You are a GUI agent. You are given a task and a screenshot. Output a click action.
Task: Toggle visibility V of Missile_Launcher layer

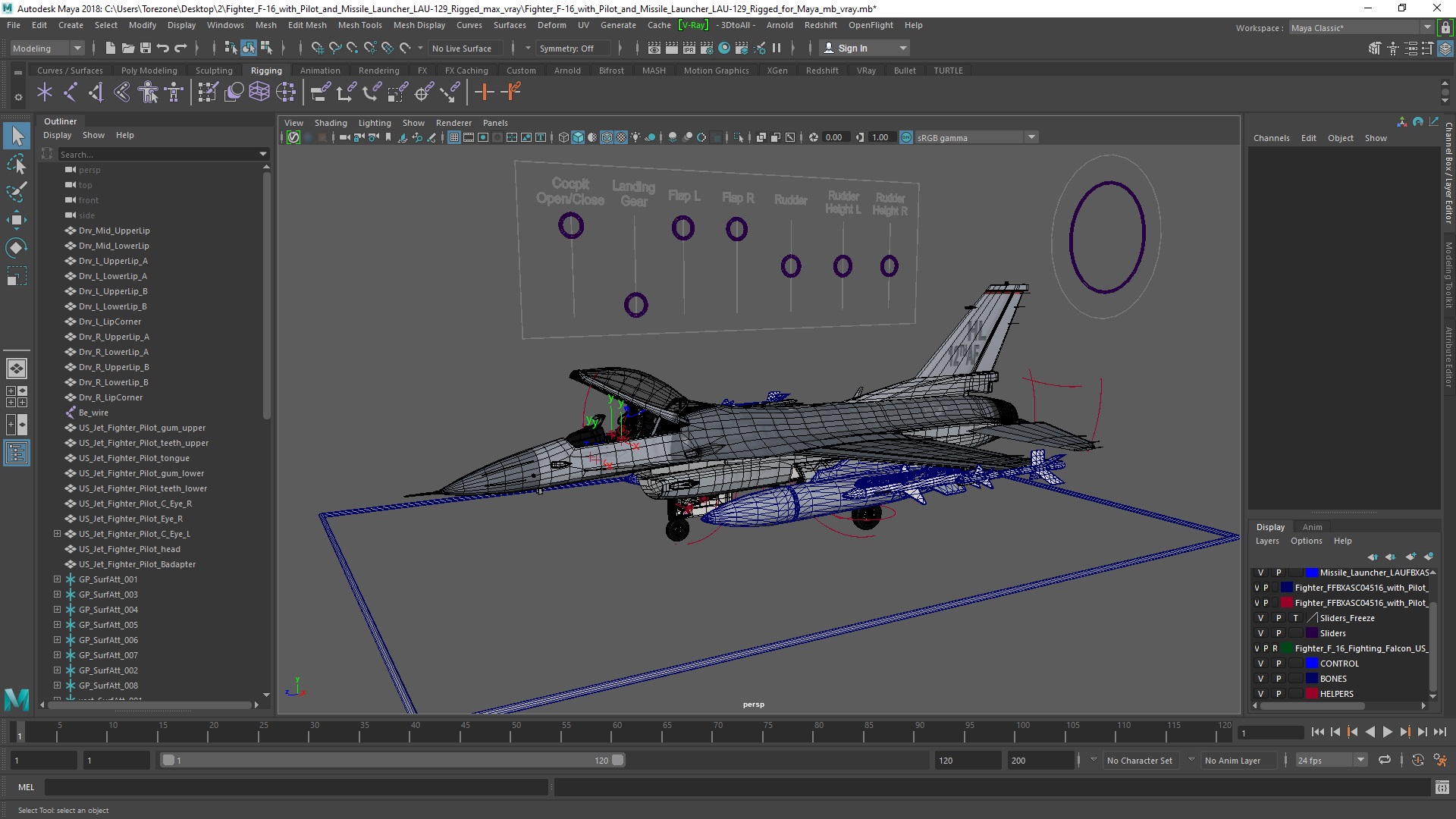(x=1260, y=573)
